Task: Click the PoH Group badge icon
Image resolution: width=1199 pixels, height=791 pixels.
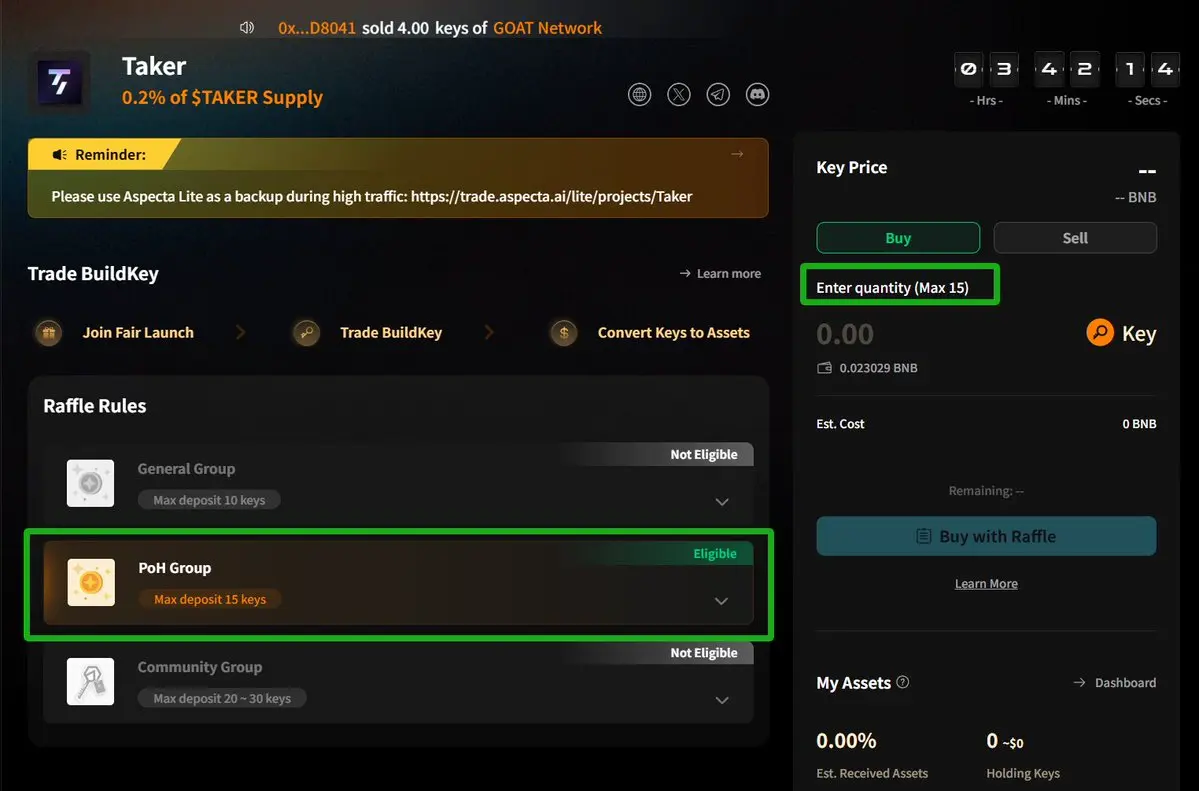Action: coord(91,582)
